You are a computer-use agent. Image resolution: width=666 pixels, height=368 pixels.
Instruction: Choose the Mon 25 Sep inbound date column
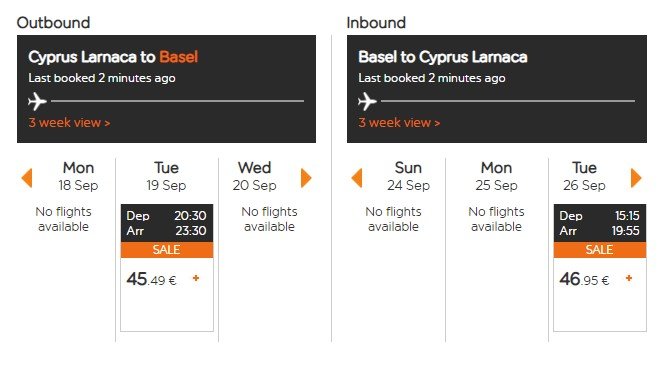(x=497, y=176)
